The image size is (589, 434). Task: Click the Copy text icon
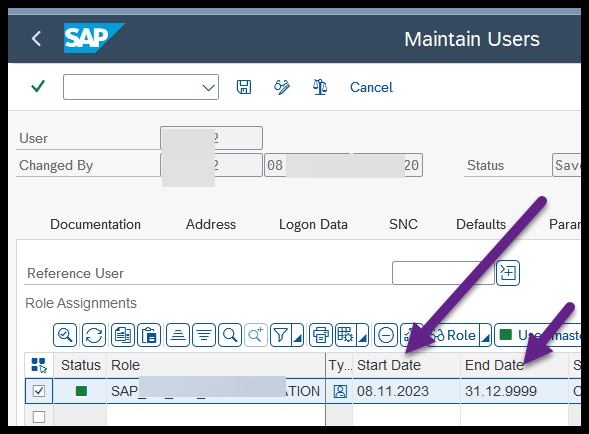[123, 335]
